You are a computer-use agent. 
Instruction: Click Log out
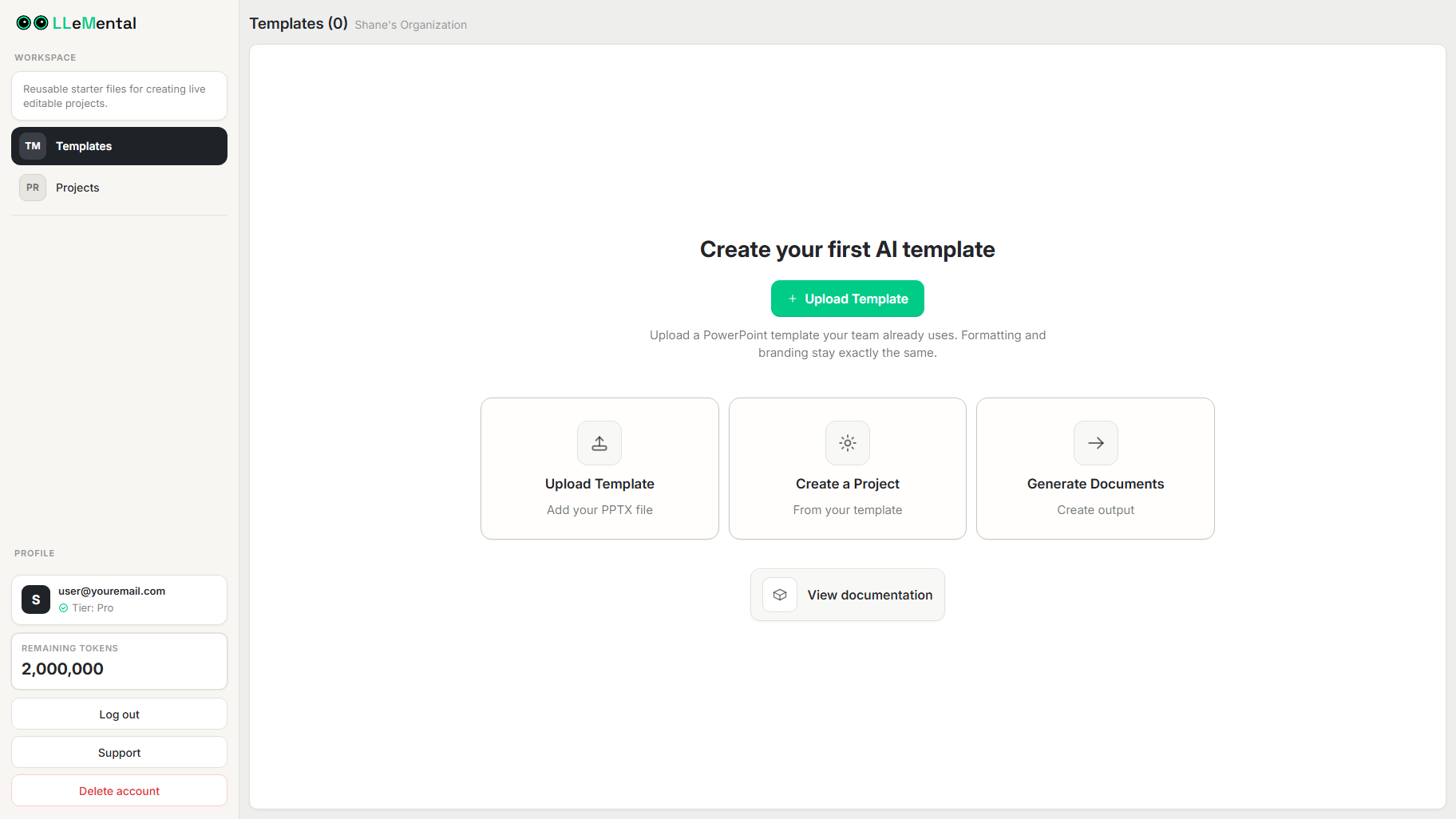click(119, 714)
